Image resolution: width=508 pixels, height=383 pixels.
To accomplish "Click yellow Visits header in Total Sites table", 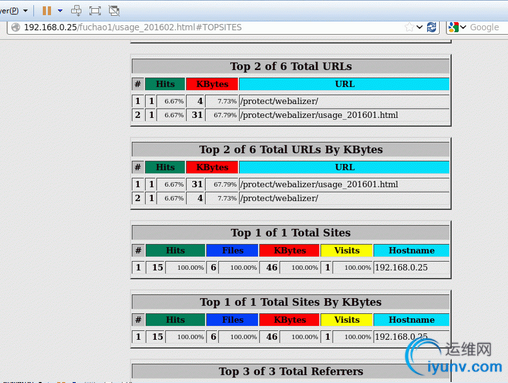I will click(x=346, y=250).
